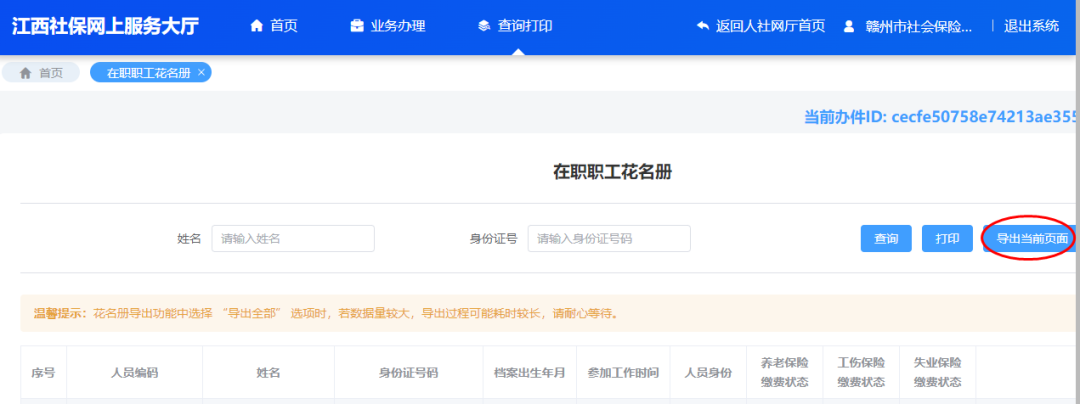Viewport: 1080px width, 404px height.
Task: Click the 档案出生年月 column header
Action: (530, 372)
